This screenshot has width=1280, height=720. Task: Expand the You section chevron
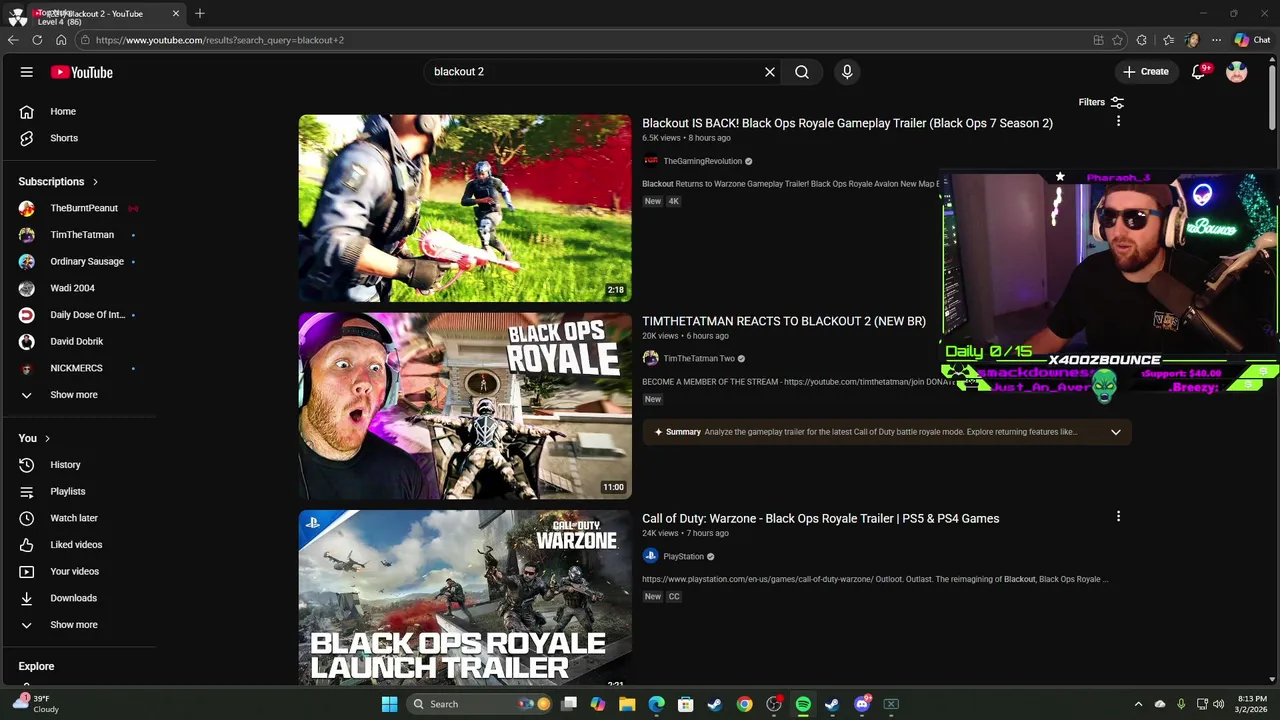[47, 438]
